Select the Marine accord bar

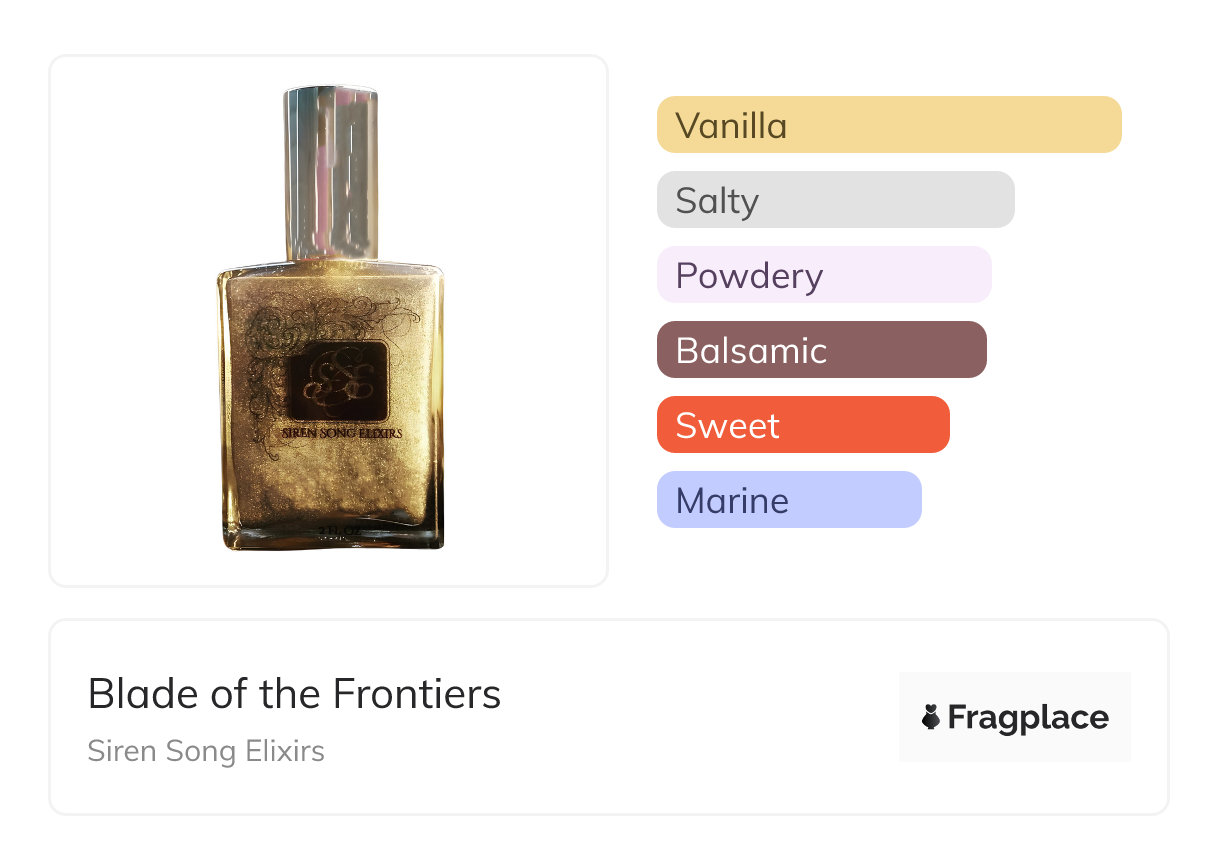tap(789, 500)
